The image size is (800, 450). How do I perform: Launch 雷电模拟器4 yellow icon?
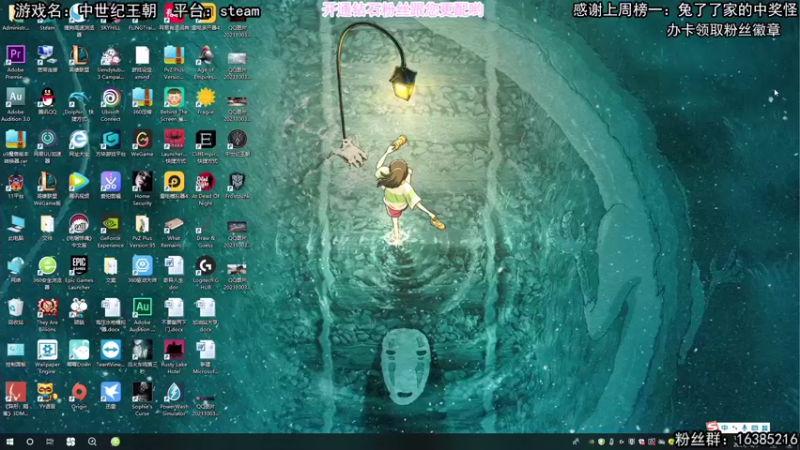[x=173, y=182]
